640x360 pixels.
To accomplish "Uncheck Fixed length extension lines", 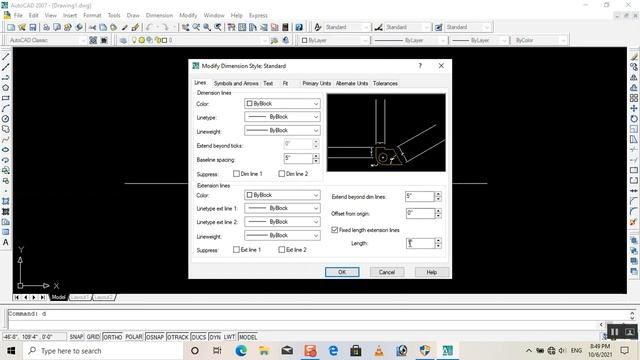I will [x=334, y=230].
